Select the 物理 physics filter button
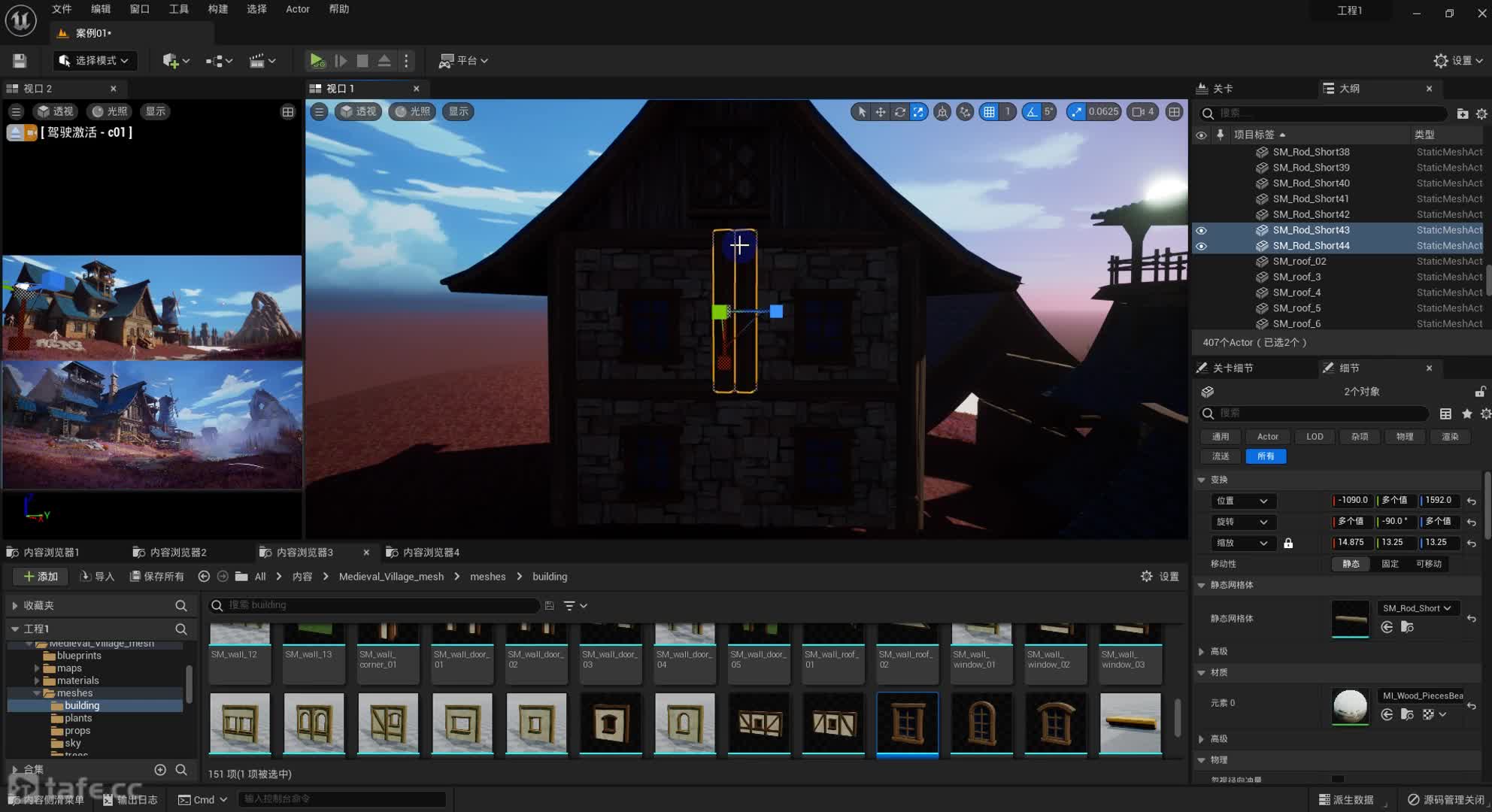This screenshot has width=1492, height=812. (1405, 437)
